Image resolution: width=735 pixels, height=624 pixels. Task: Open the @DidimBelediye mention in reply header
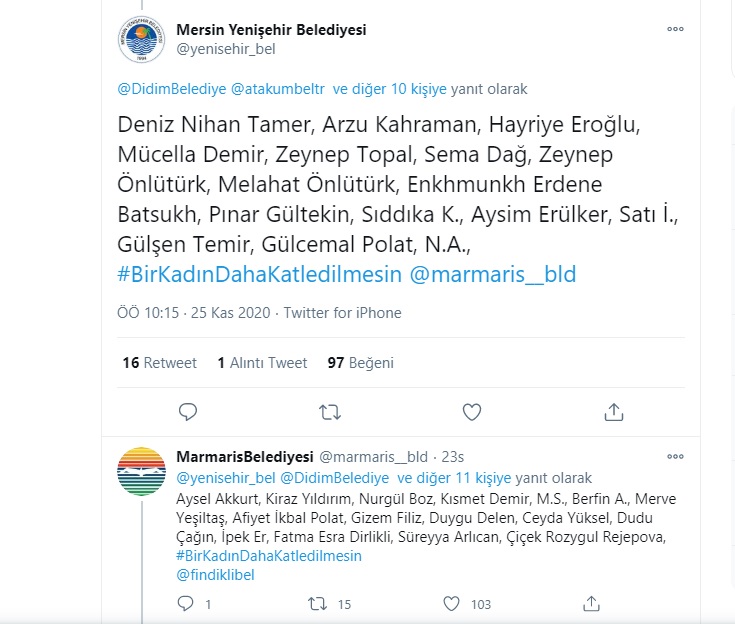click(x=334, y=478)
